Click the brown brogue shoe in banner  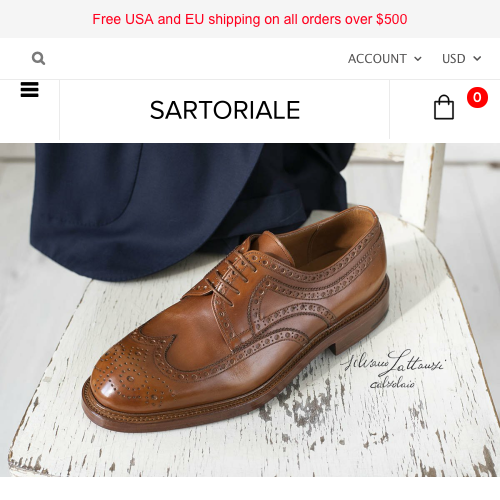235,318
